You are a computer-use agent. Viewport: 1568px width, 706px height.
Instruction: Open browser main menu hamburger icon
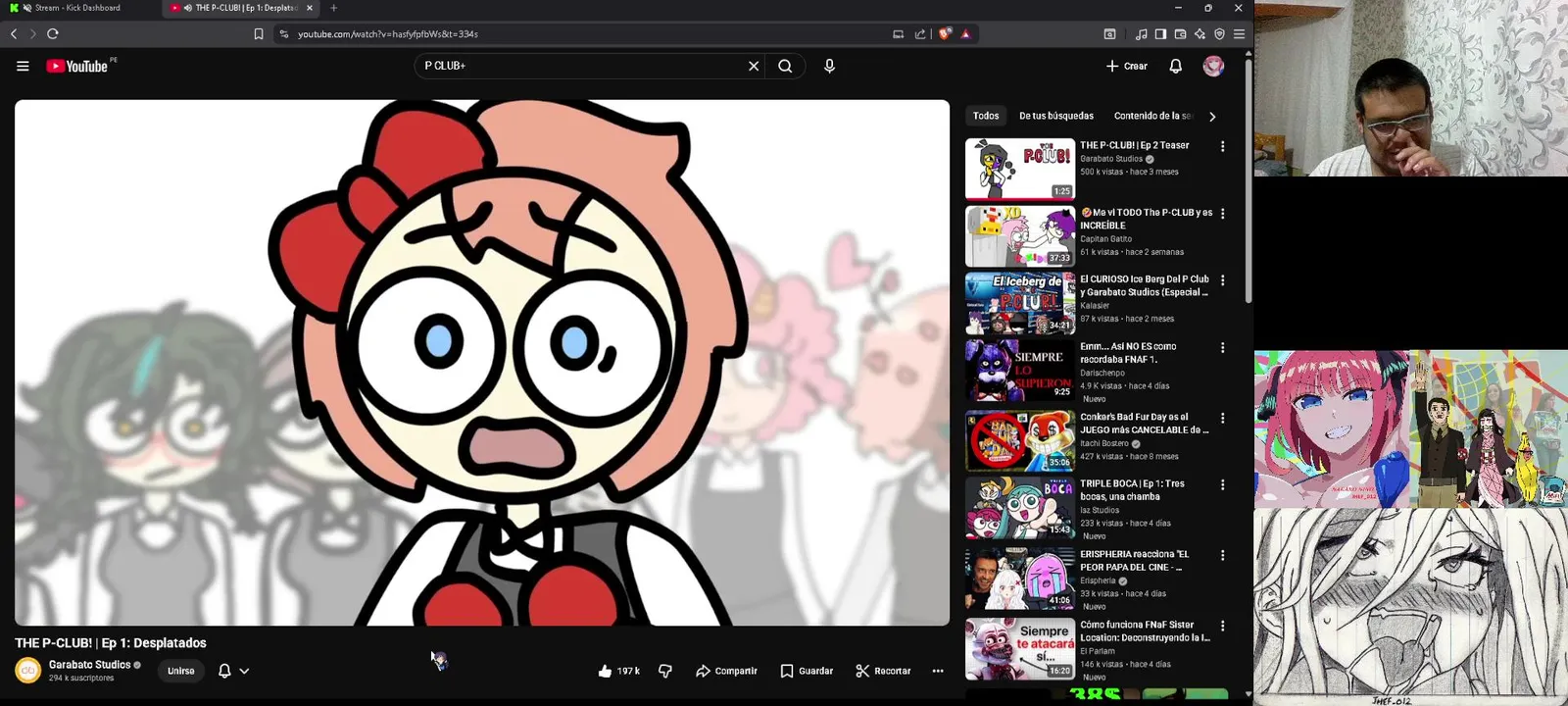[x=1239, y=33]
